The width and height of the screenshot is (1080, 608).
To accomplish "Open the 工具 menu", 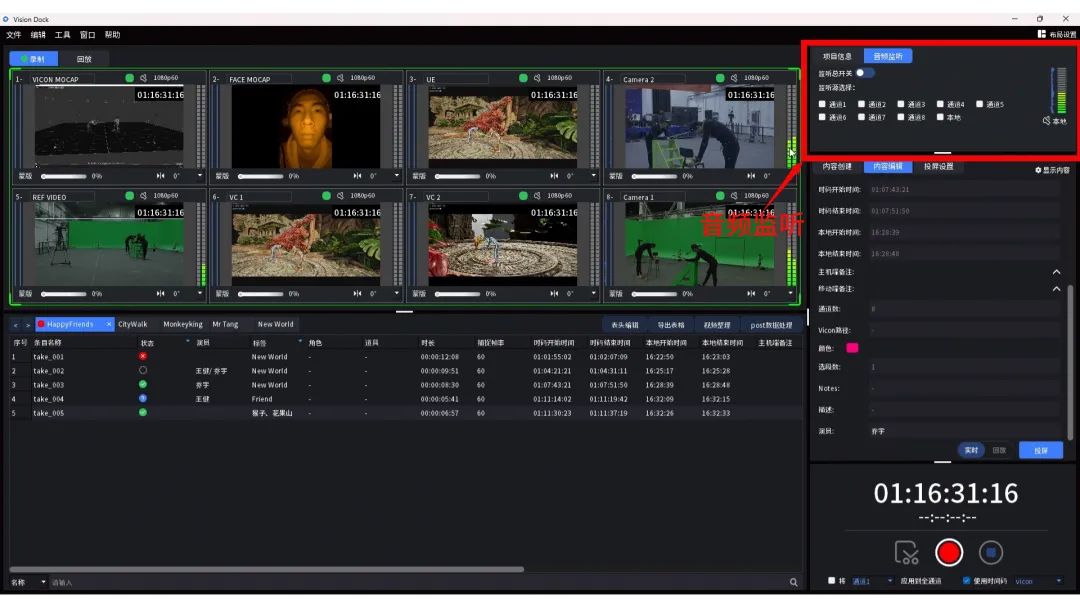I will coord(63,34).
